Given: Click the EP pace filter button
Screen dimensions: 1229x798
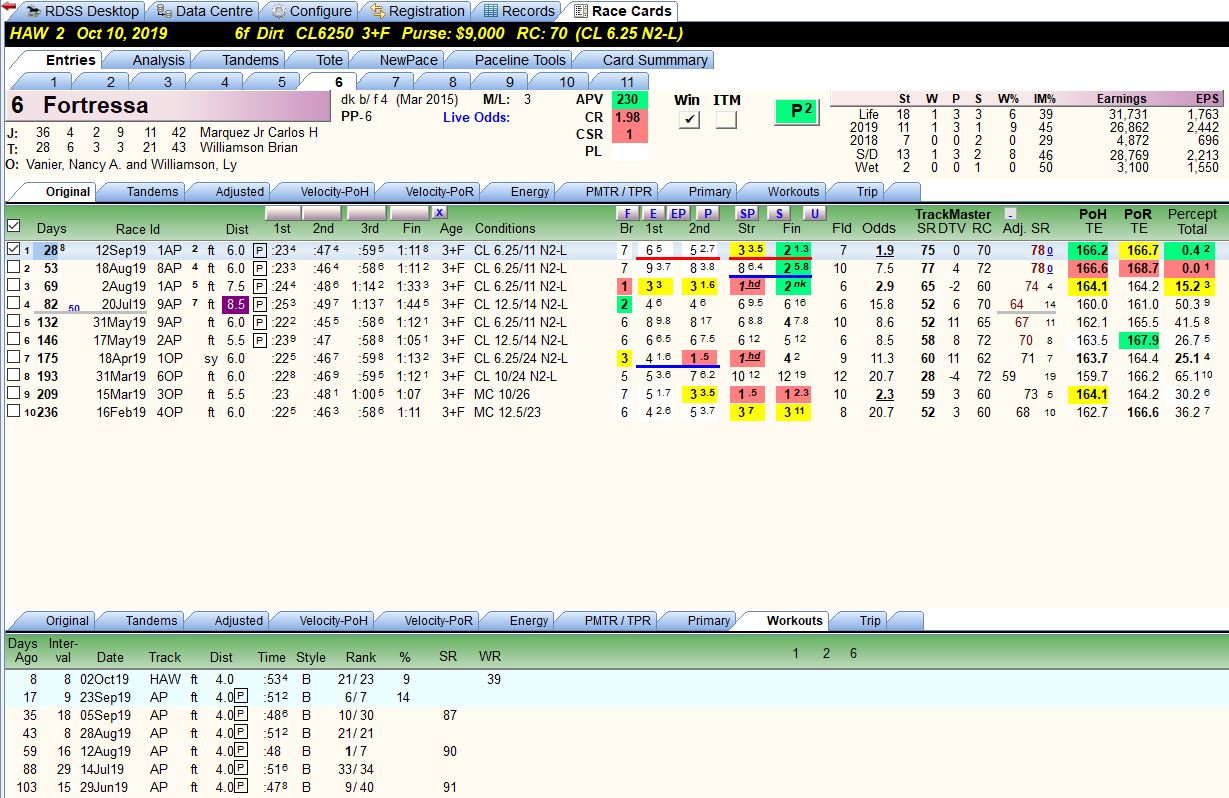Looking at the screenshot, I should coord(678,213).
